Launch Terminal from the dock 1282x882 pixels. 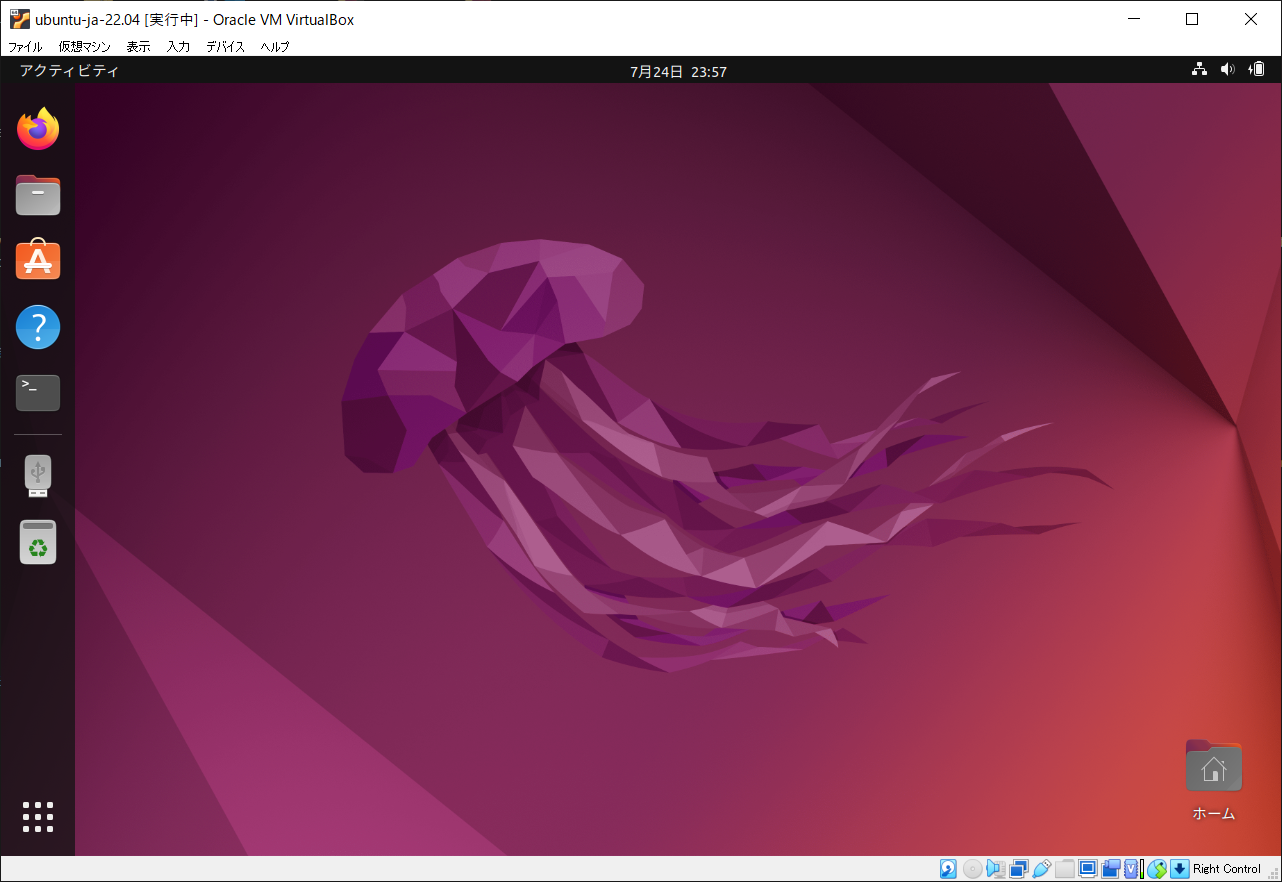pyautogui.click(x=38, y=393)
